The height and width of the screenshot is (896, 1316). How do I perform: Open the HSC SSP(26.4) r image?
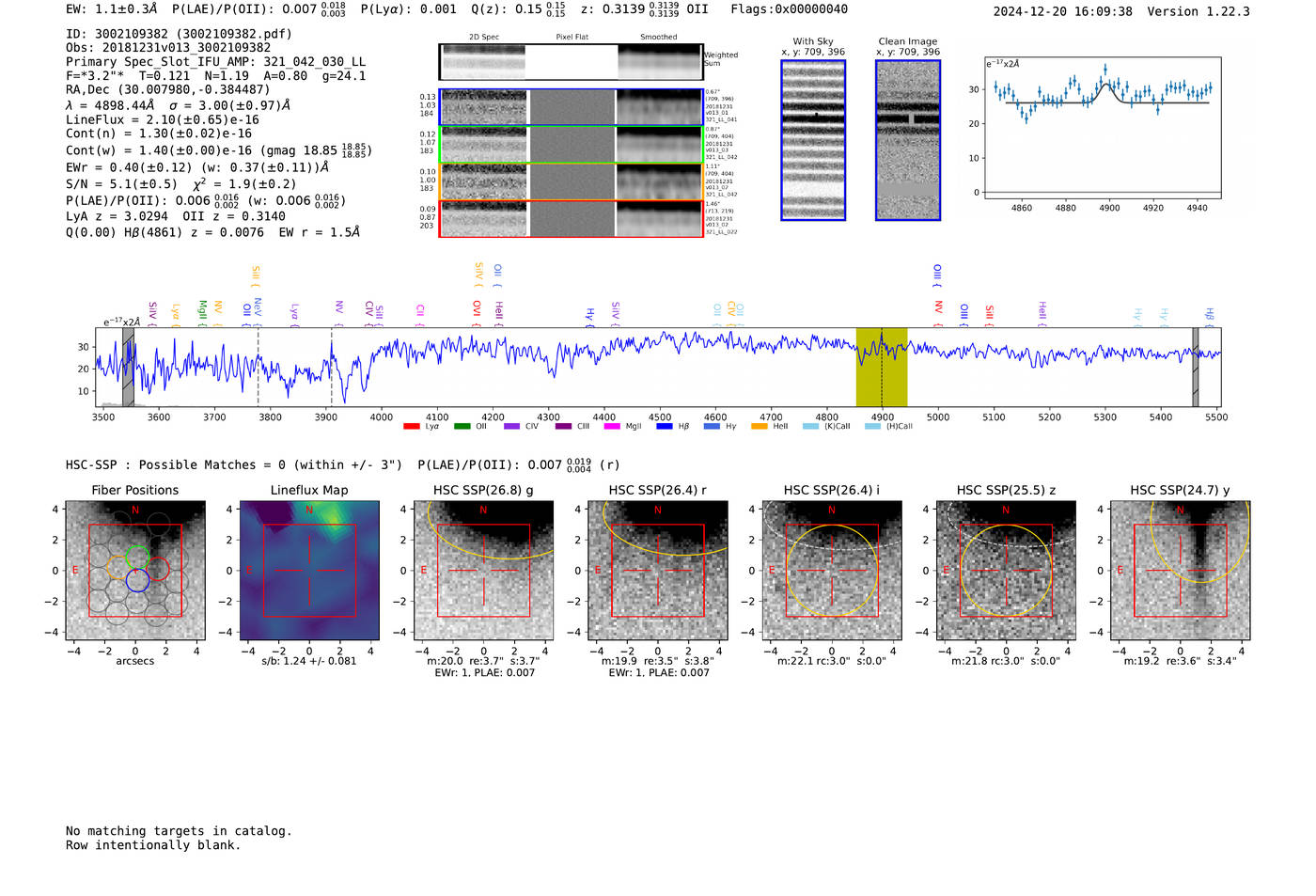[x=658, y=571]
